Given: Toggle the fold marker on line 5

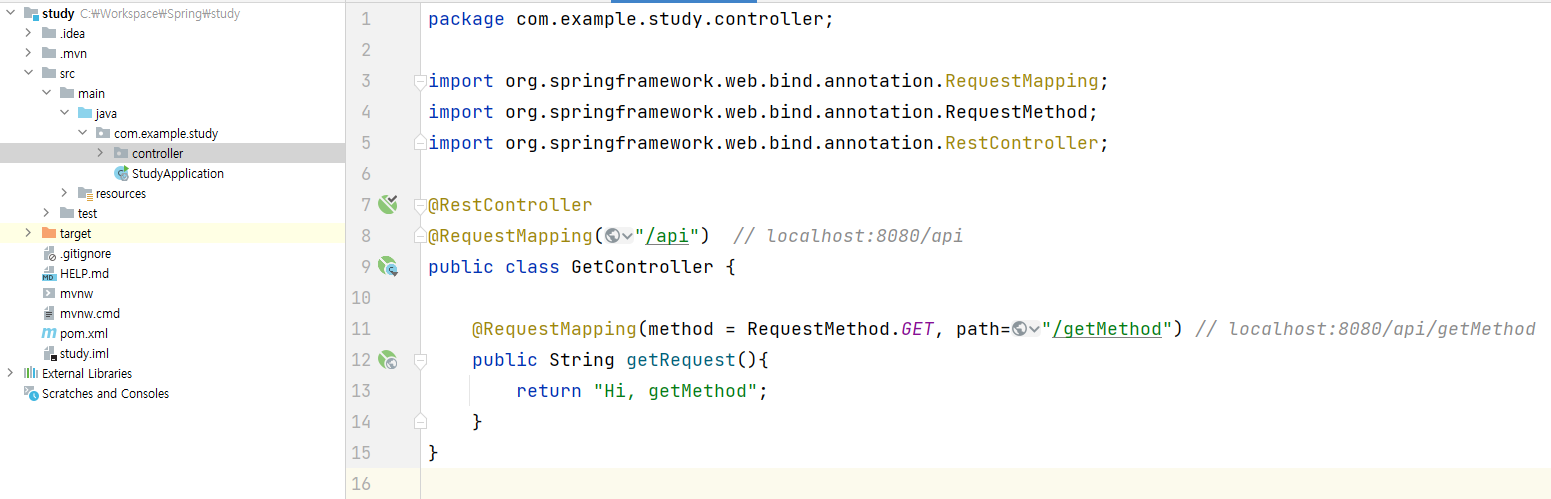Looking at the screenshot, I should click(x=420, y=143).
